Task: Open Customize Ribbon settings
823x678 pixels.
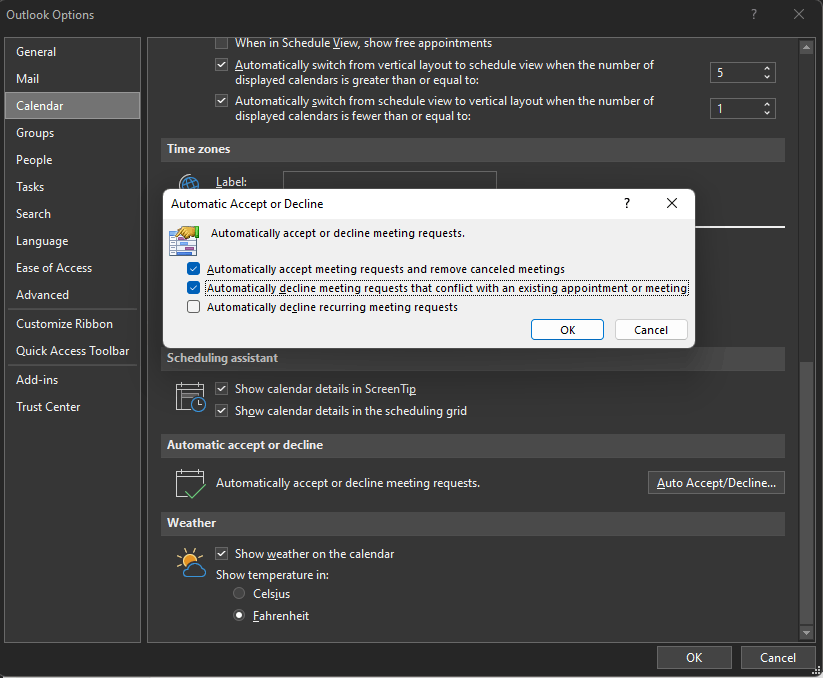Action: [72, 324]
